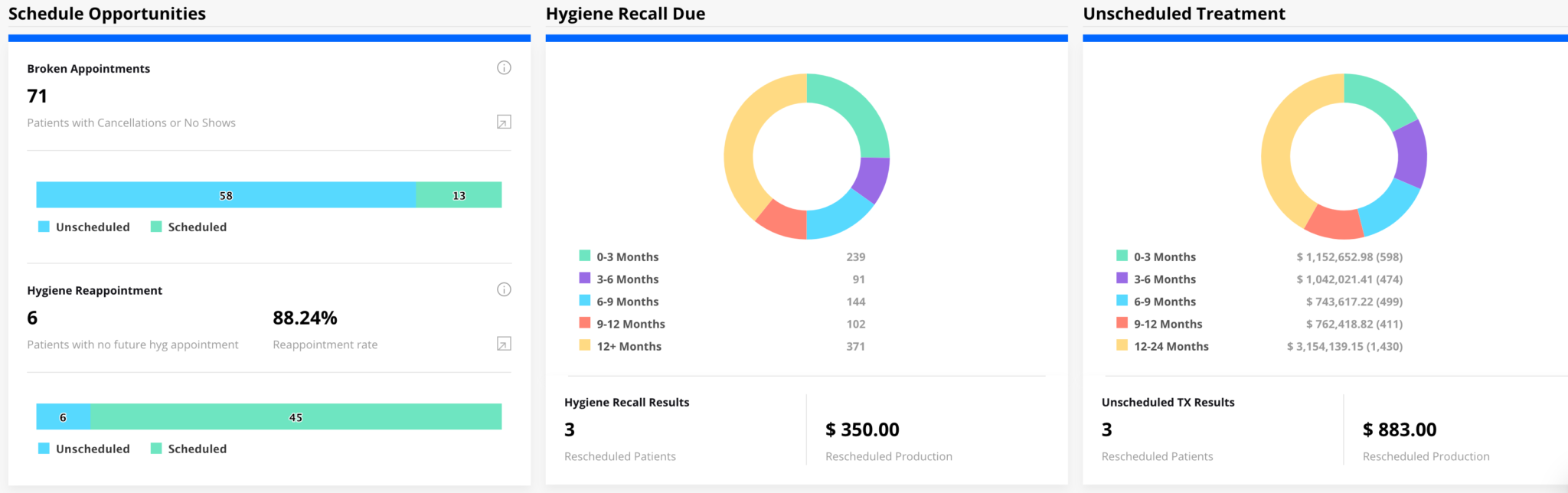Screen dimensions: 1568x493
Task: Click the $ 883.00 Rescheduled Production value
Action: pos(1399,429)
